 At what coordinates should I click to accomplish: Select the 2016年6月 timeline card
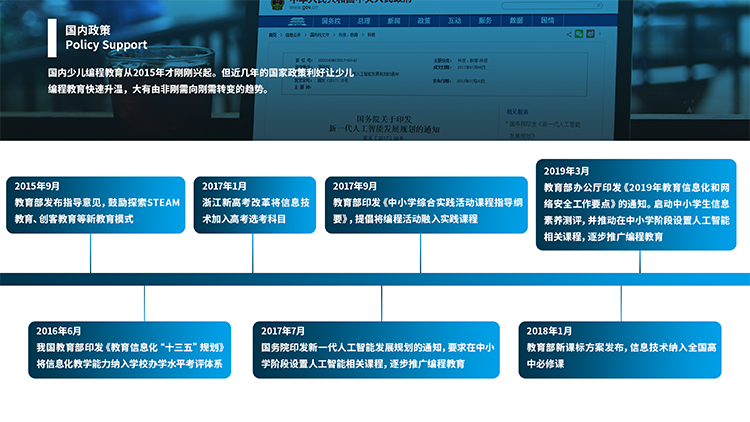[130, 350]
